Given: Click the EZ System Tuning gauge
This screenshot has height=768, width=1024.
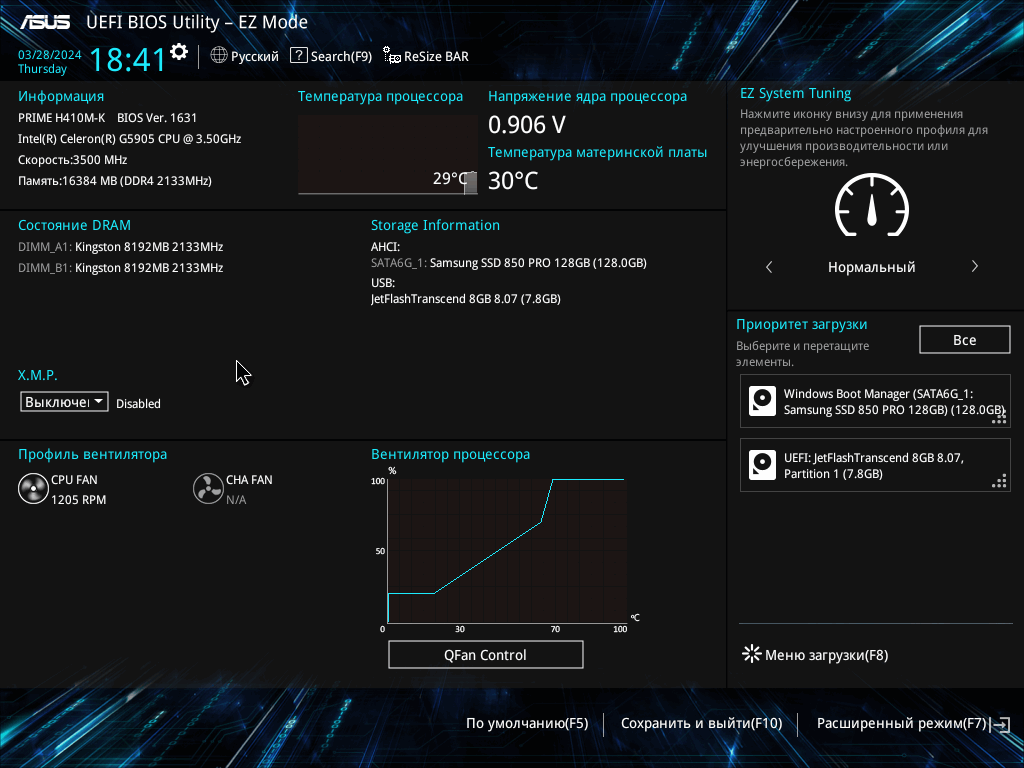Looking at the screenshot, I should tap(872, 206).
